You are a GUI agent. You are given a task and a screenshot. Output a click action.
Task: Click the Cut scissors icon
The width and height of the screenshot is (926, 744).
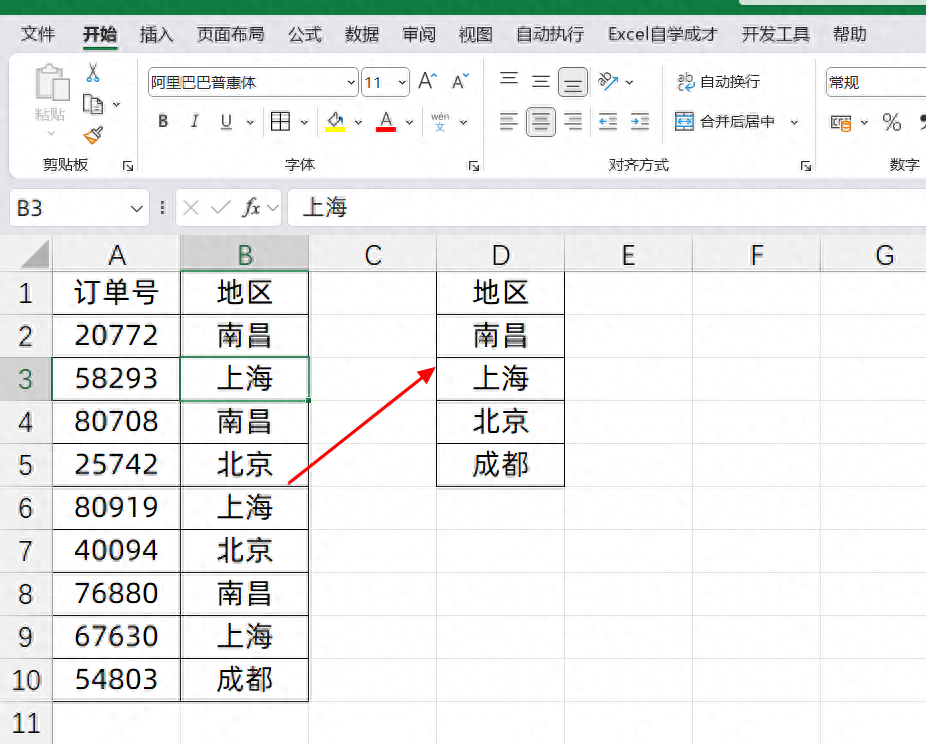coord(93,73)
